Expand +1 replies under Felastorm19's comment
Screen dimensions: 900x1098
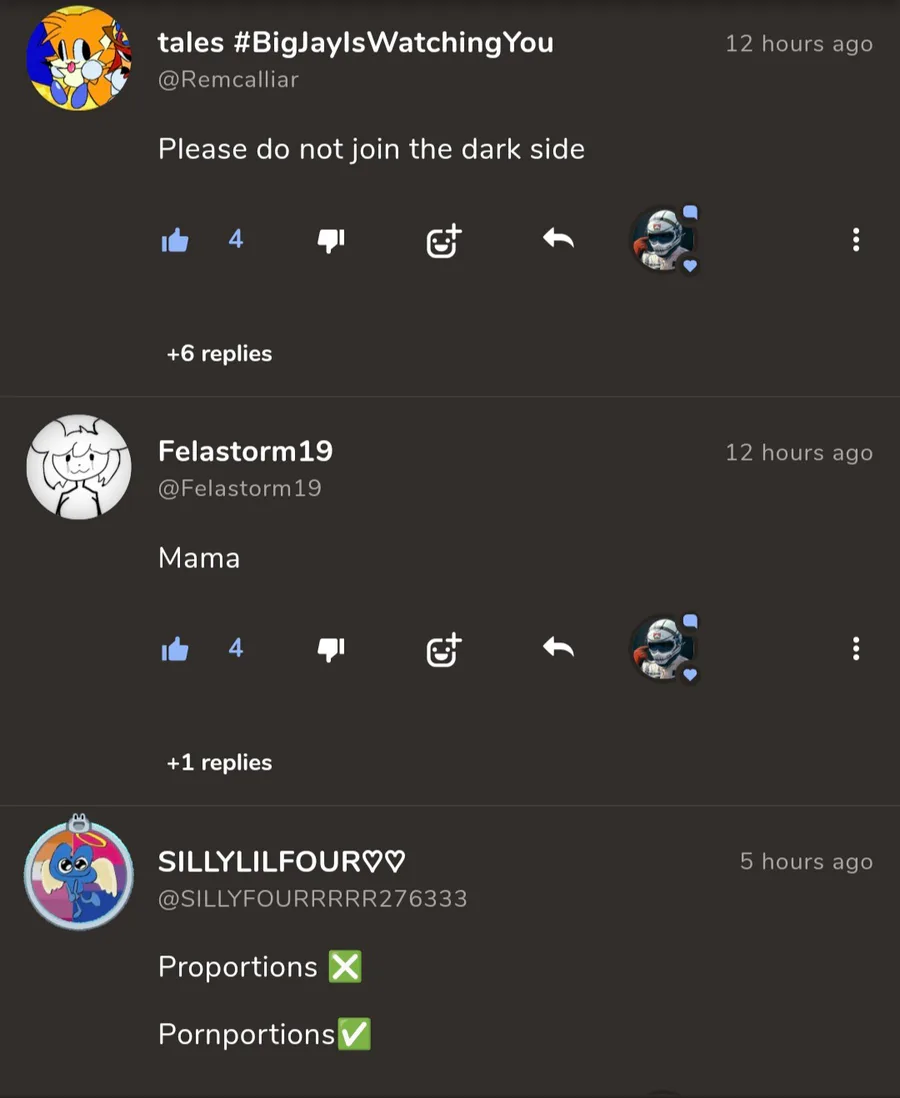[219, 763]
